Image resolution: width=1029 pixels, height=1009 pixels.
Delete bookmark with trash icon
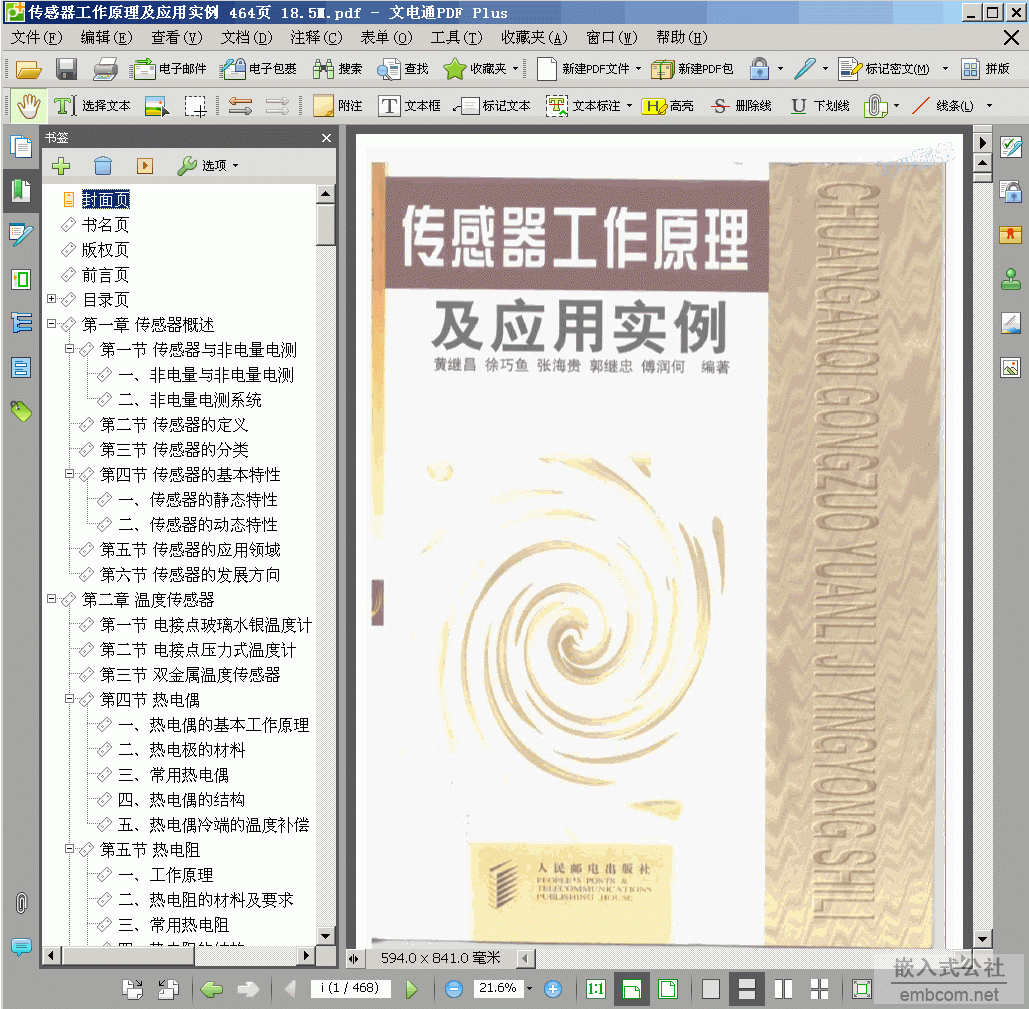[x=102, y=165]
